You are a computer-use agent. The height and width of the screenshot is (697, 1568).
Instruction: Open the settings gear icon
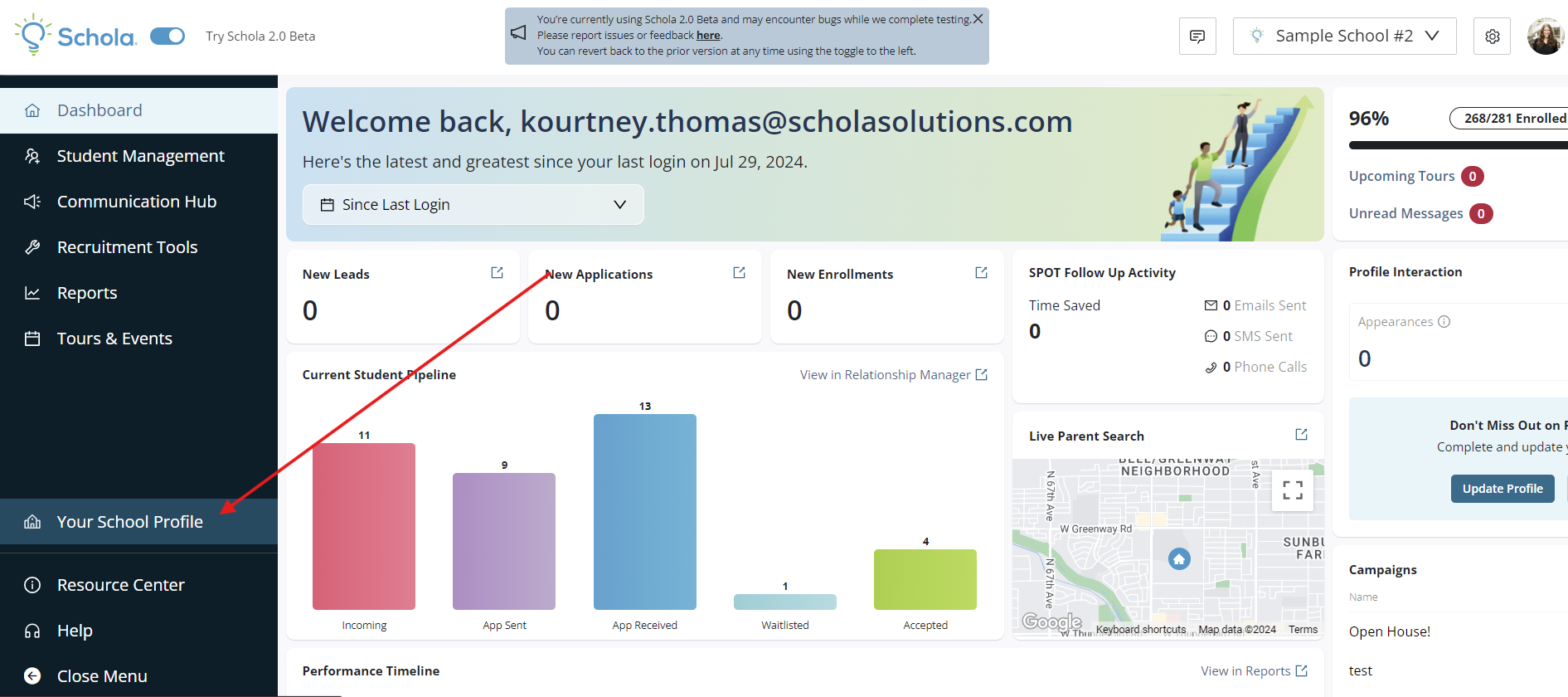click(x=1492, y=37)
